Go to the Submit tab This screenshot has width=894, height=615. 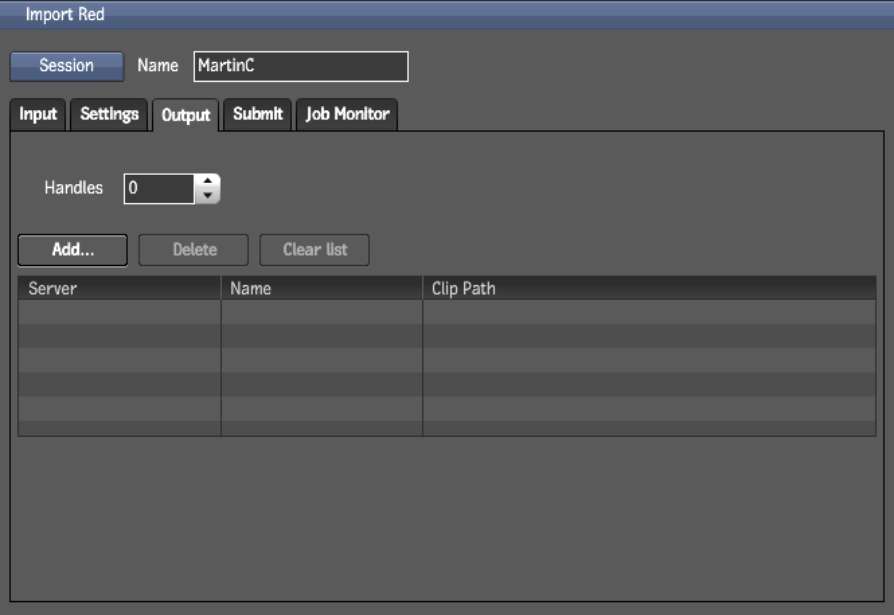pos(258,114)
